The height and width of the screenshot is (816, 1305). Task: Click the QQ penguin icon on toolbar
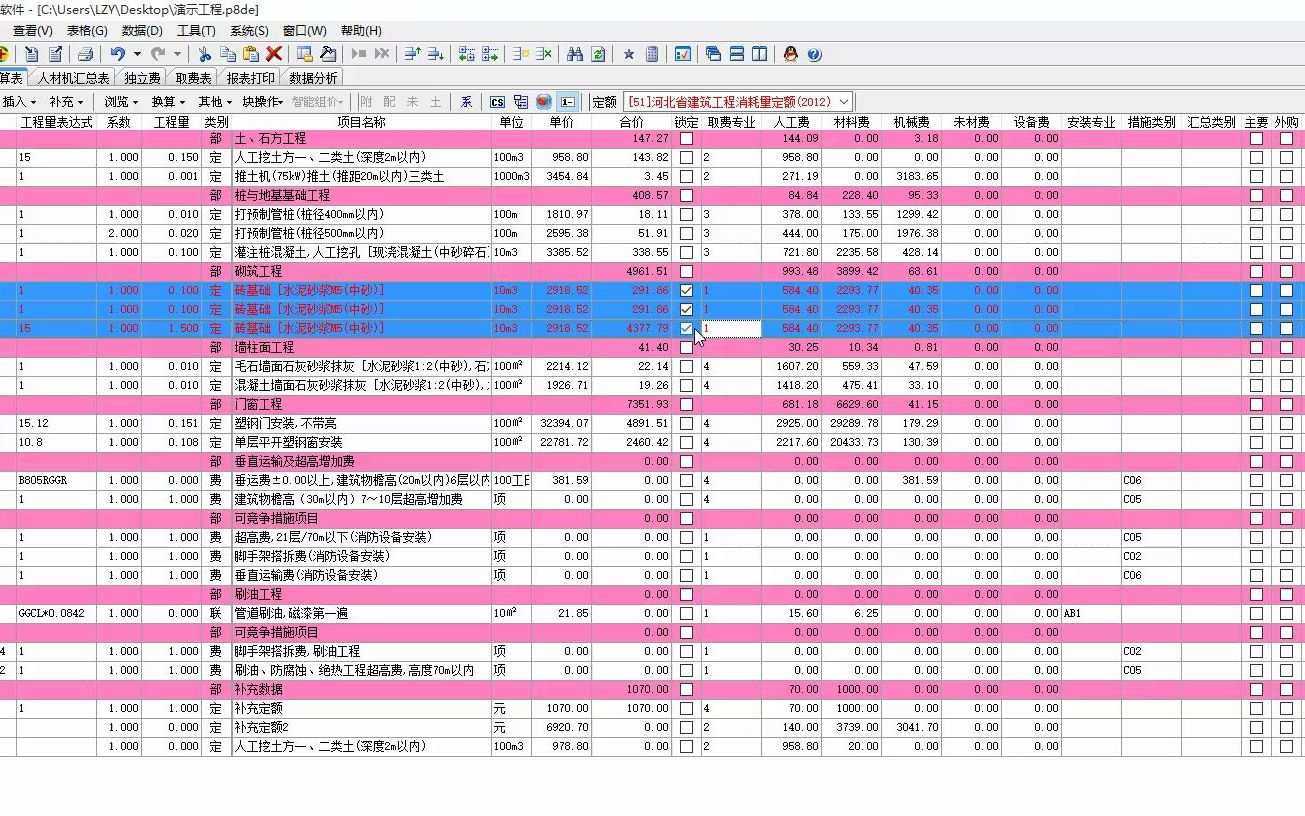coord(790,54)
